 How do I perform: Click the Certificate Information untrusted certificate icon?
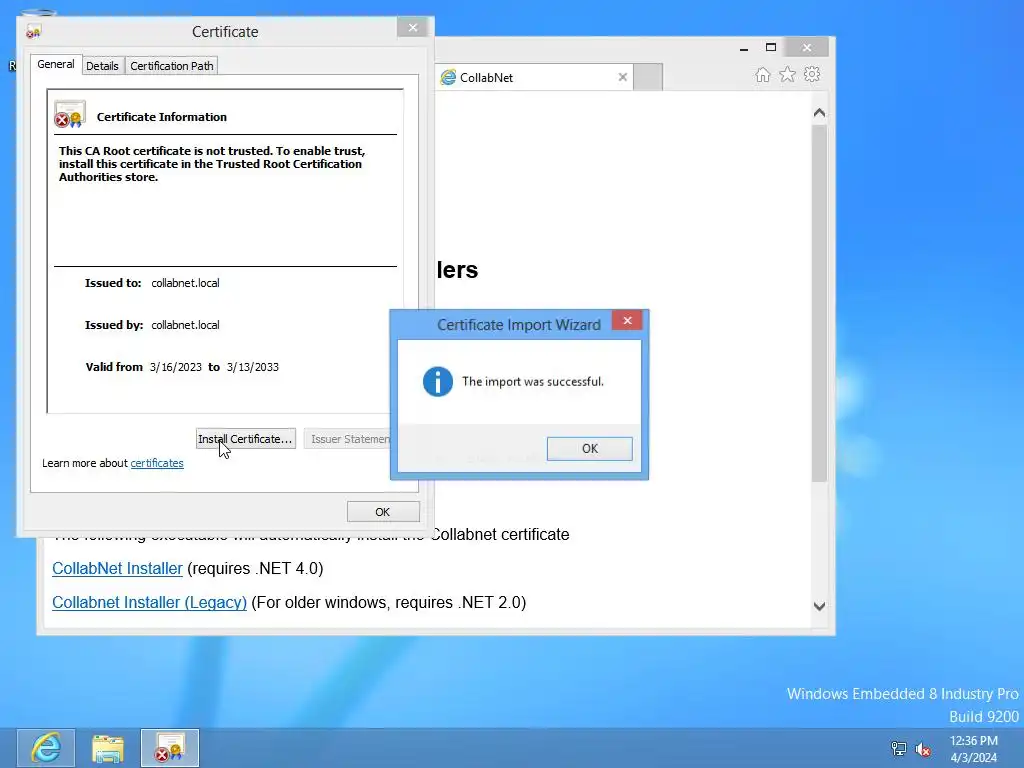pos(70,114)
